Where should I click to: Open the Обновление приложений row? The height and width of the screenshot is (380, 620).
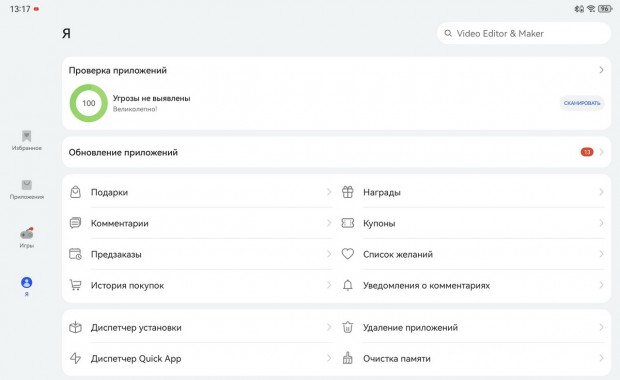(336, 152)
